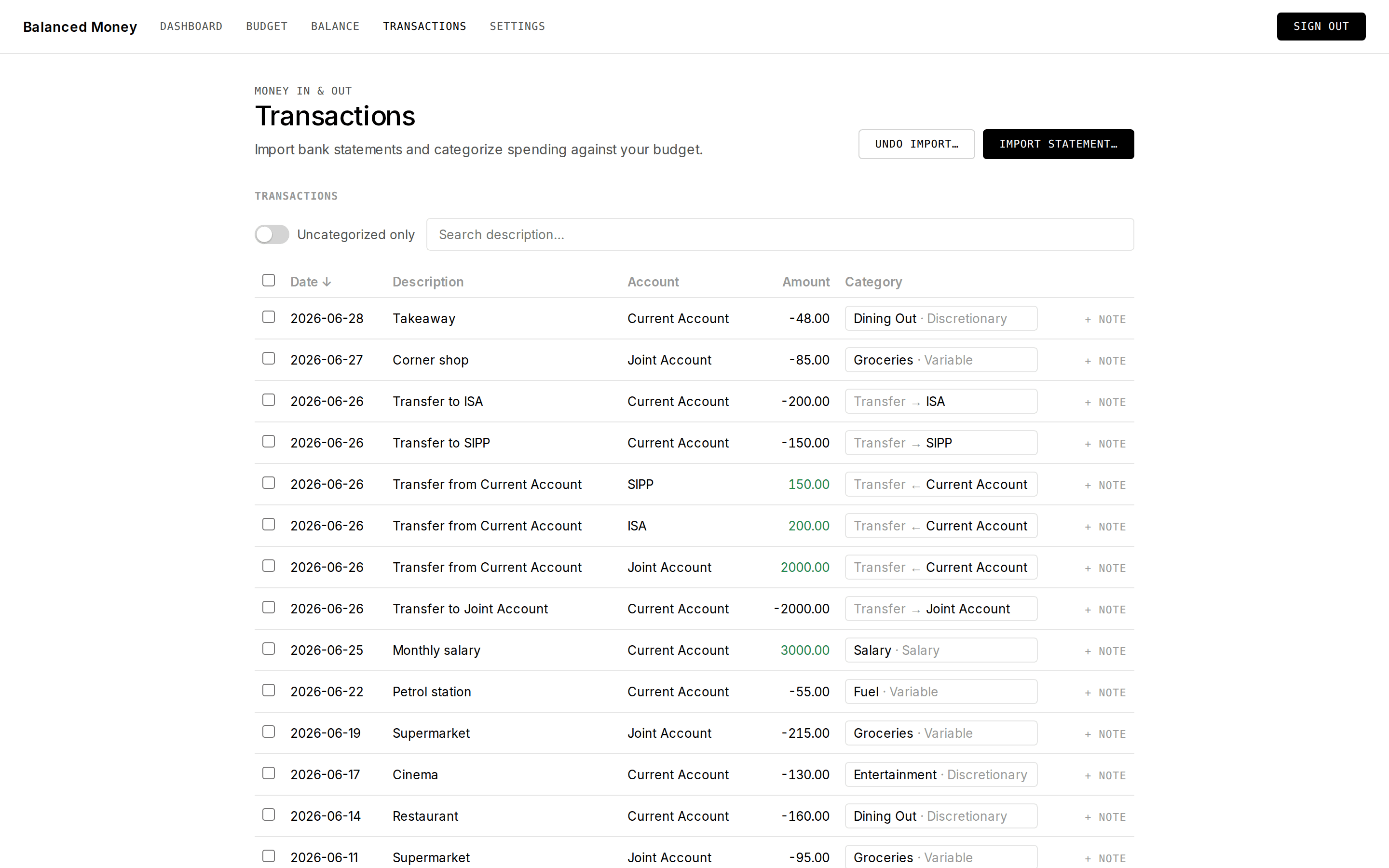Add a note to the Petrol station row
This screenshot has width=1389, height=868.
point(1105,692)
